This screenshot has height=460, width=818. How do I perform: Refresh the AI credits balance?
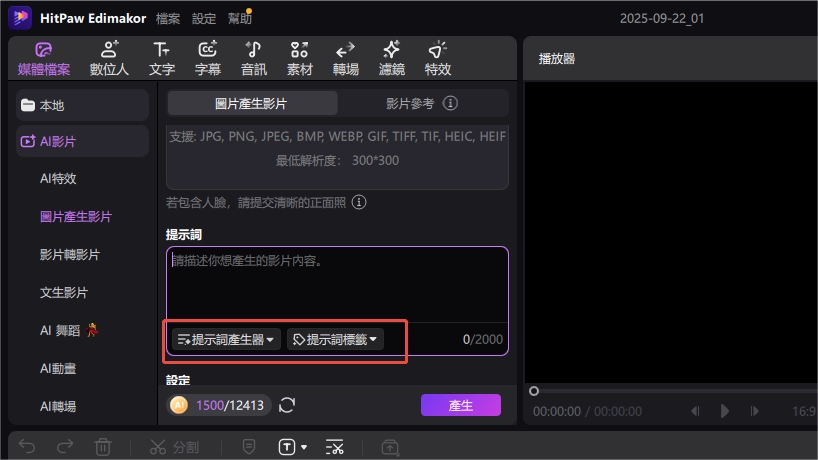[x=287, y=405]
